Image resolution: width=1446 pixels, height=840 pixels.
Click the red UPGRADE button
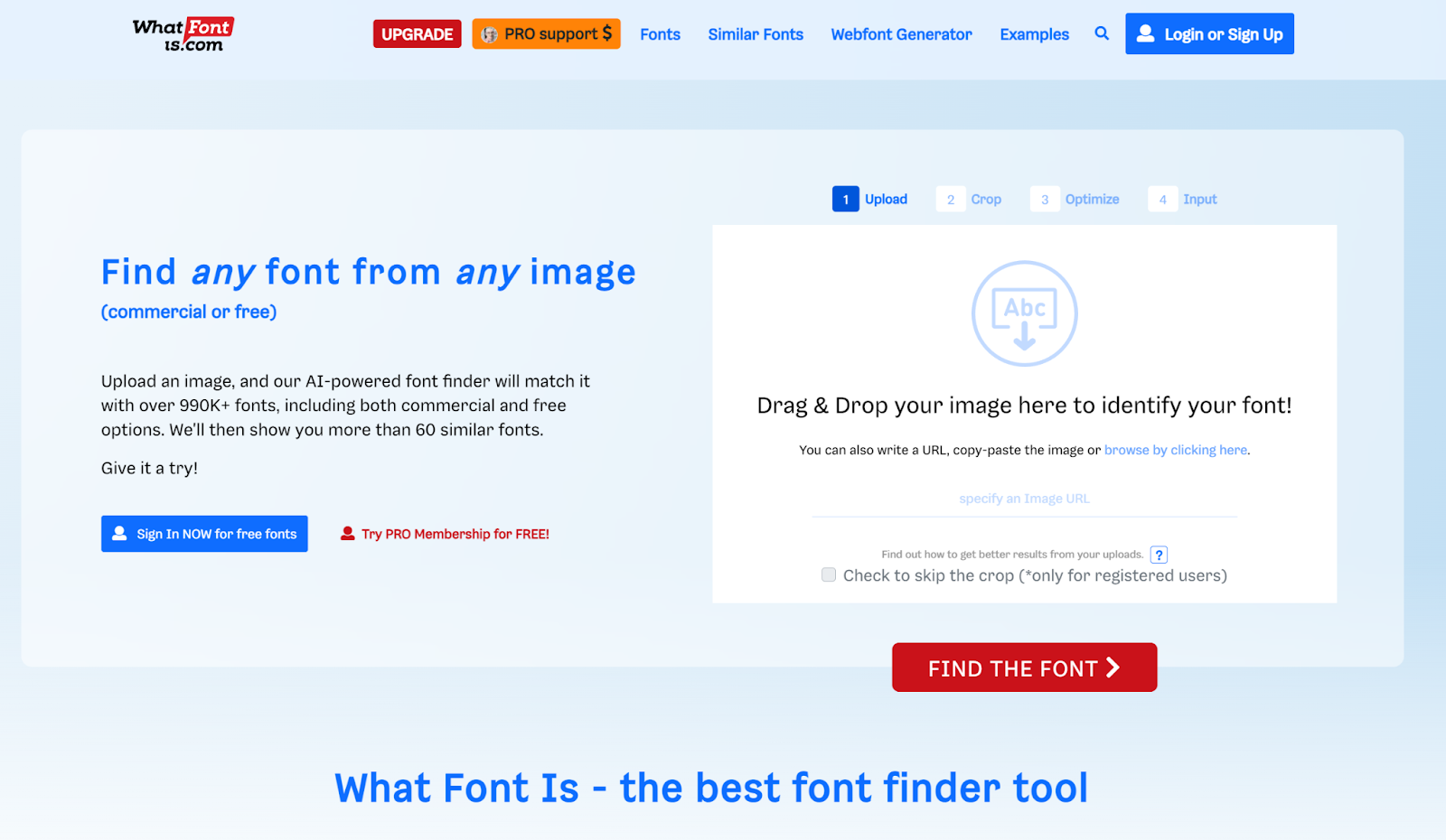(x=418, y=34)
